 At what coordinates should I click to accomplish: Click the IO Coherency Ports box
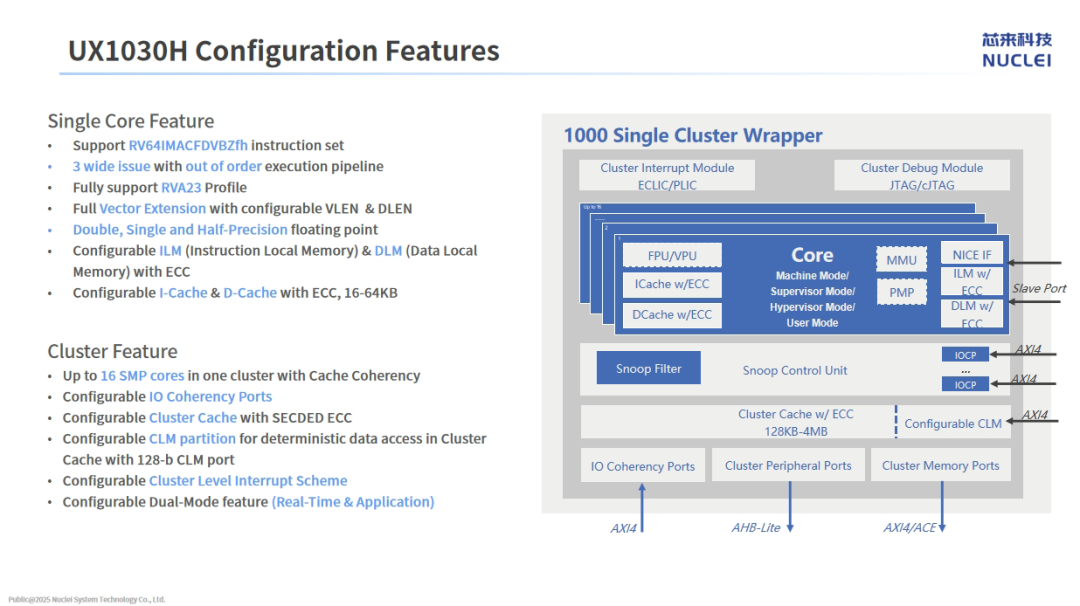[x=642, y=466]
